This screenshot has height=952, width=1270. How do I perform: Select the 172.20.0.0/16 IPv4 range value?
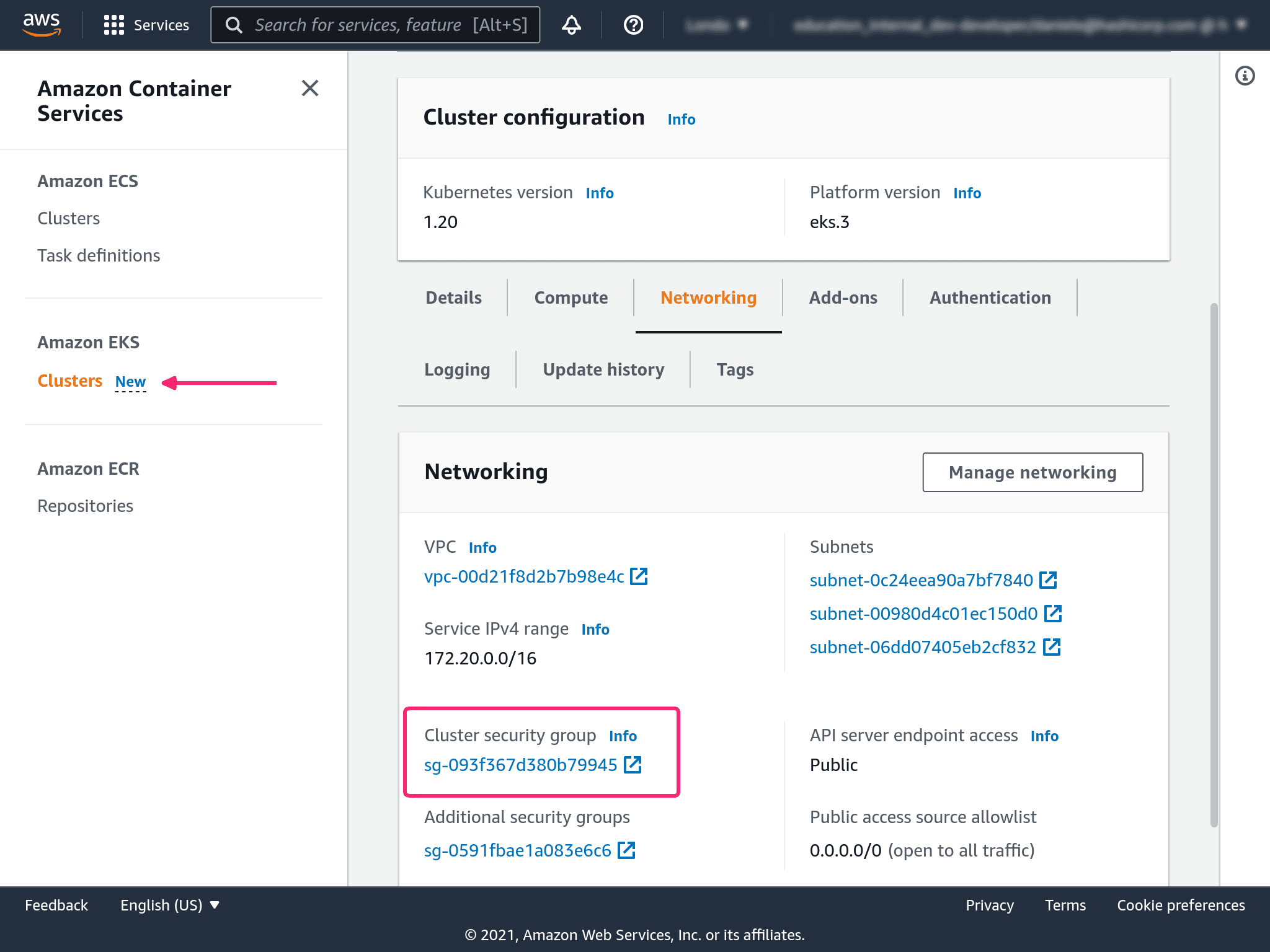click(x=480, y=658)
